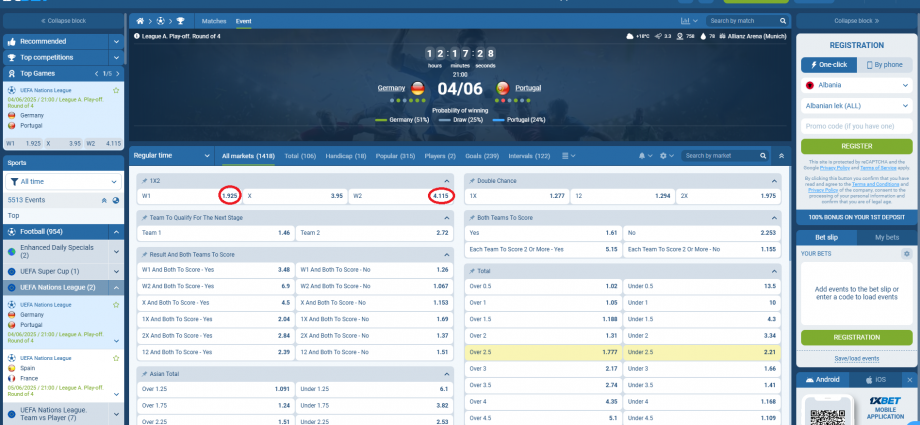Click the magnifier in Search by match
The height and width of the screenshot is (425, 920).
pyautogui.click(x=783, y=21)
